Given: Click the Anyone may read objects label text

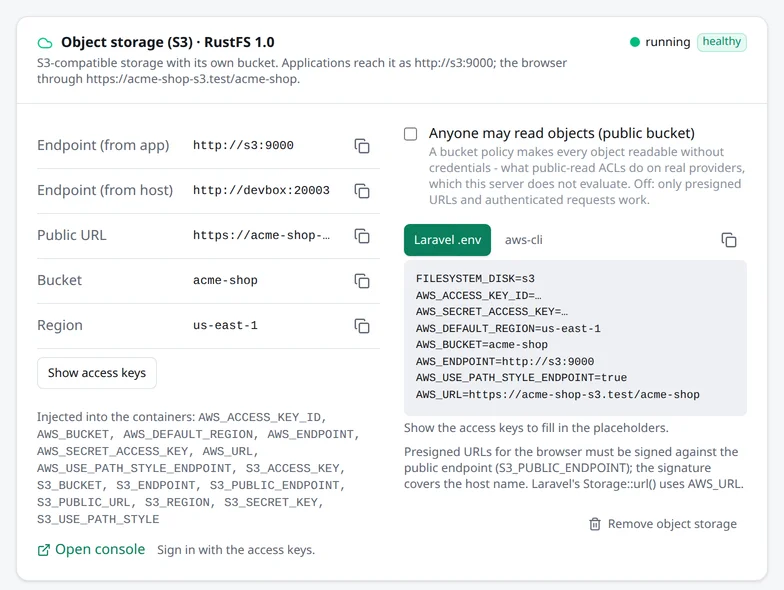Looking at the screenshot, I should (x=562, y=134).
